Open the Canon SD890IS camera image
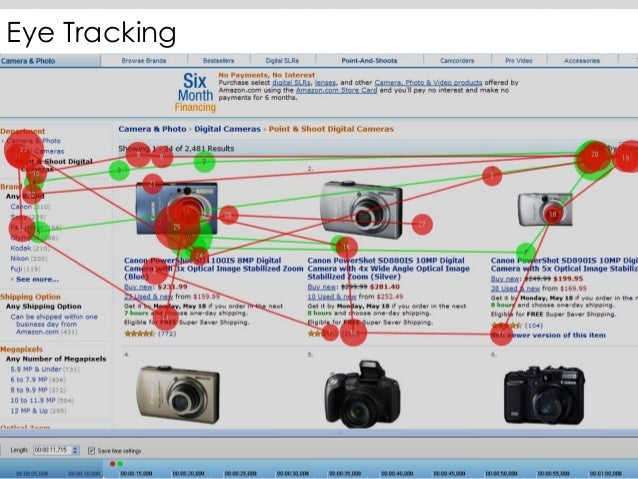The image size is (638, 479). pos(544,210)
